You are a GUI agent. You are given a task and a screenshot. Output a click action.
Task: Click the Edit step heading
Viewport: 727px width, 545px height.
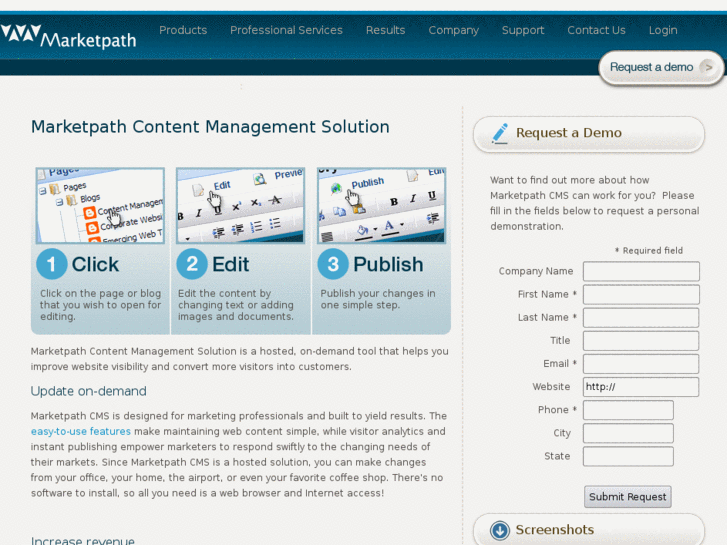[230, 264]
